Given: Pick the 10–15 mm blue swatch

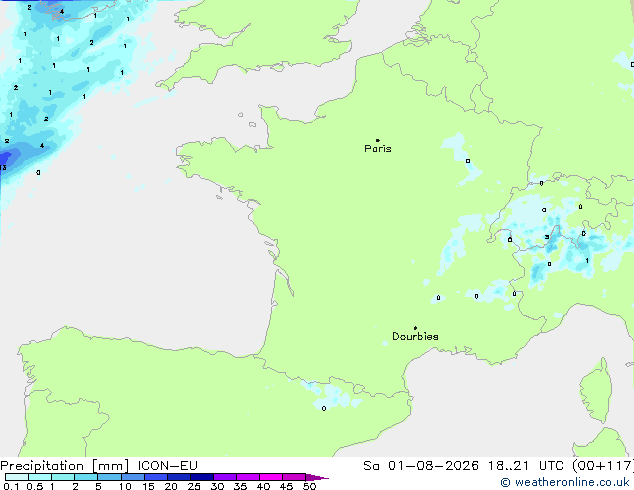Looking at the screenshot, I should 133,477.
